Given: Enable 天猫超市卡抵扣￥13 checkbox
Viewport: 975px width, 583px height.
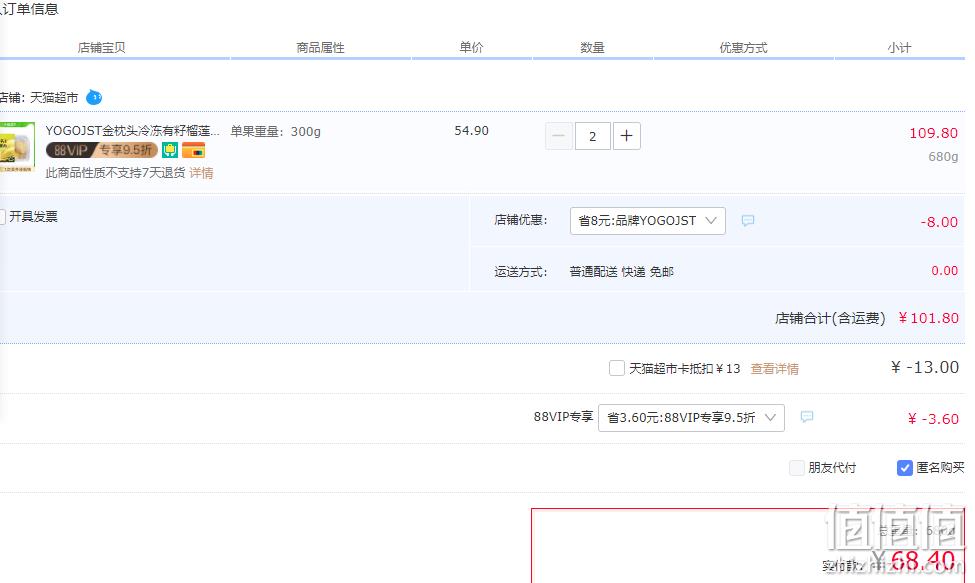Looking at the screenshot, I should 617,368.
